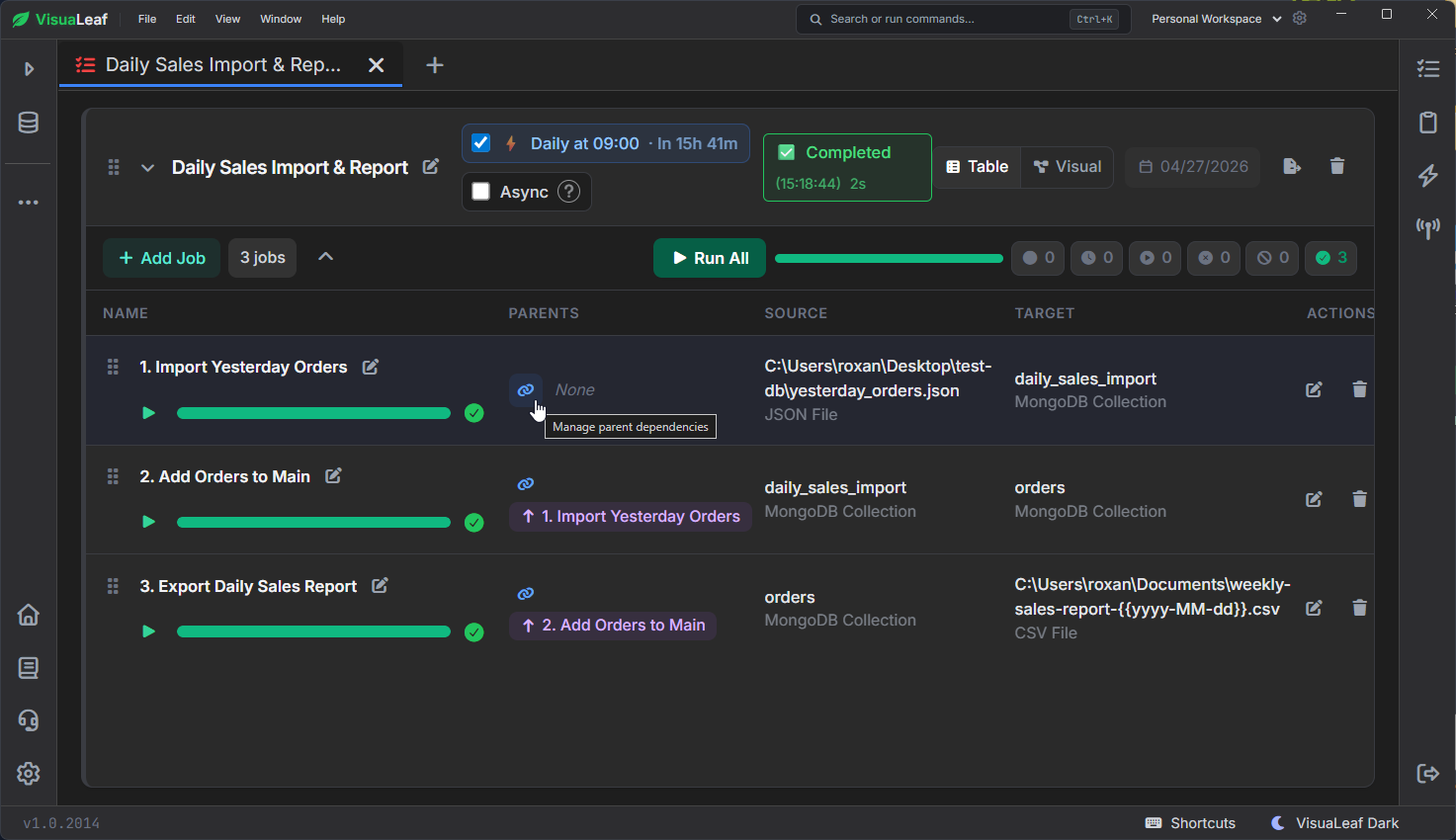Open Shortcuts in the status bar
Viewport: 1456px width, 840px height.
coord(1190,823)
